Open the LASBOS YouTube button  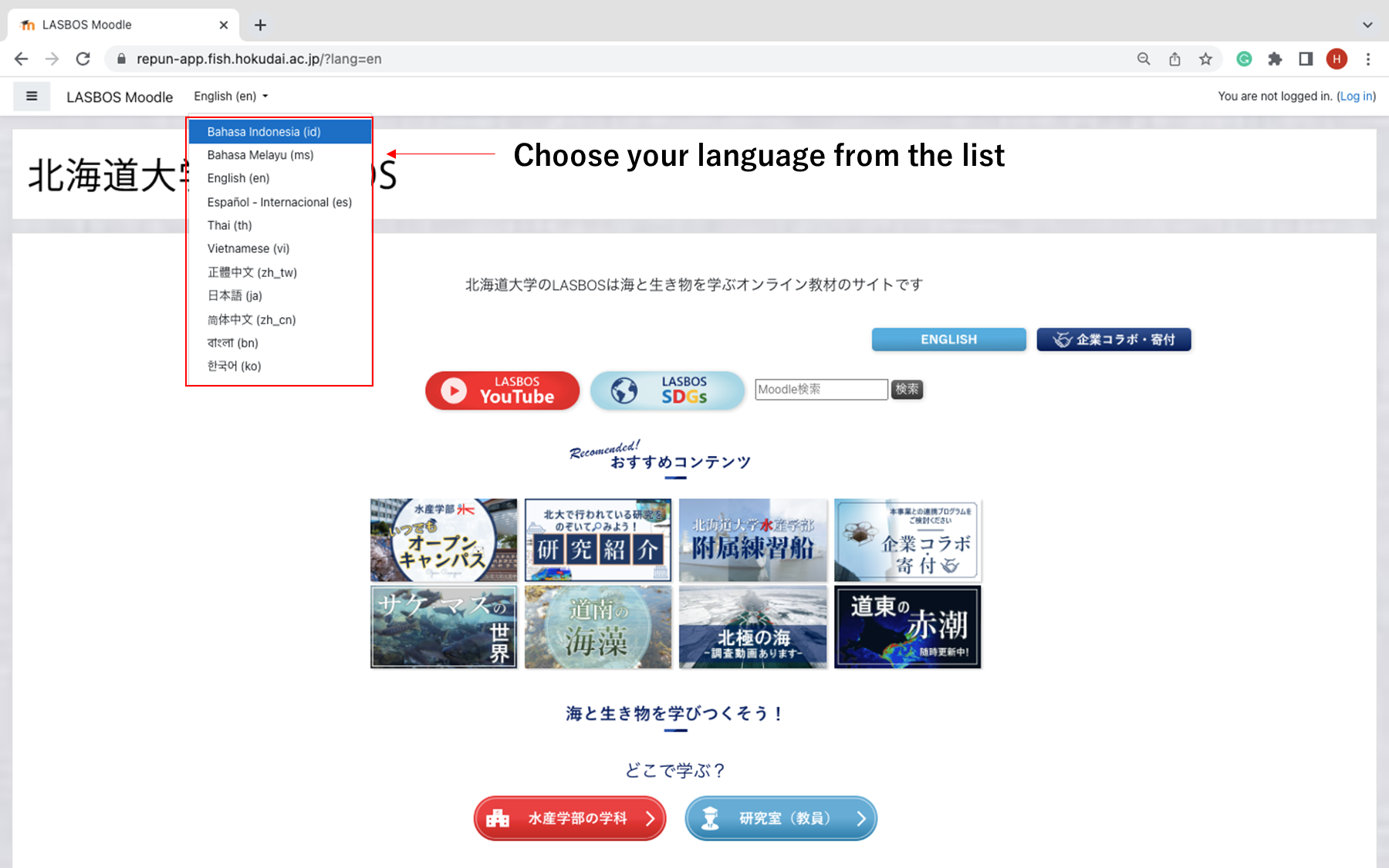coord(502,390)
